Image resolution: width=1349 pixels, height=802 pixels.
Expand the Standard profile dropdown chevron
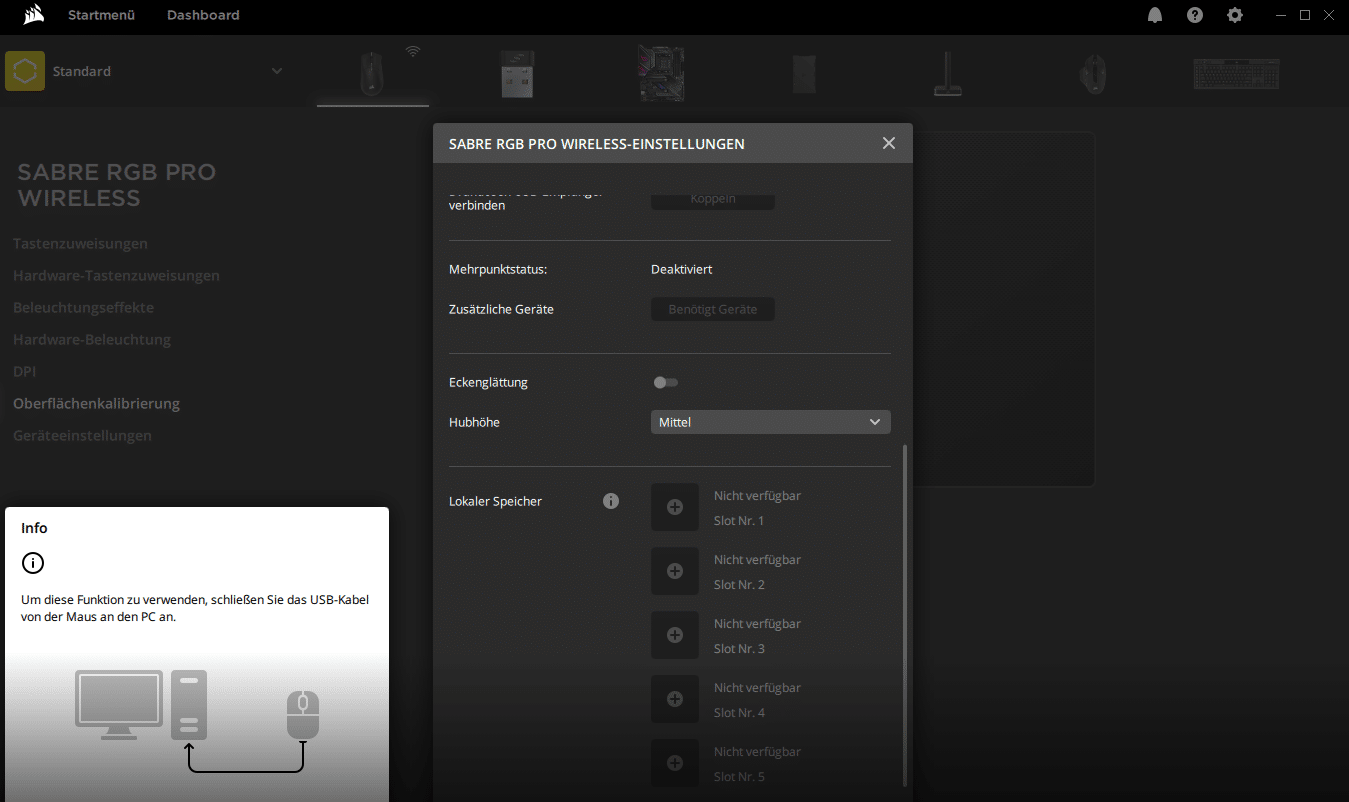[277, 71]
